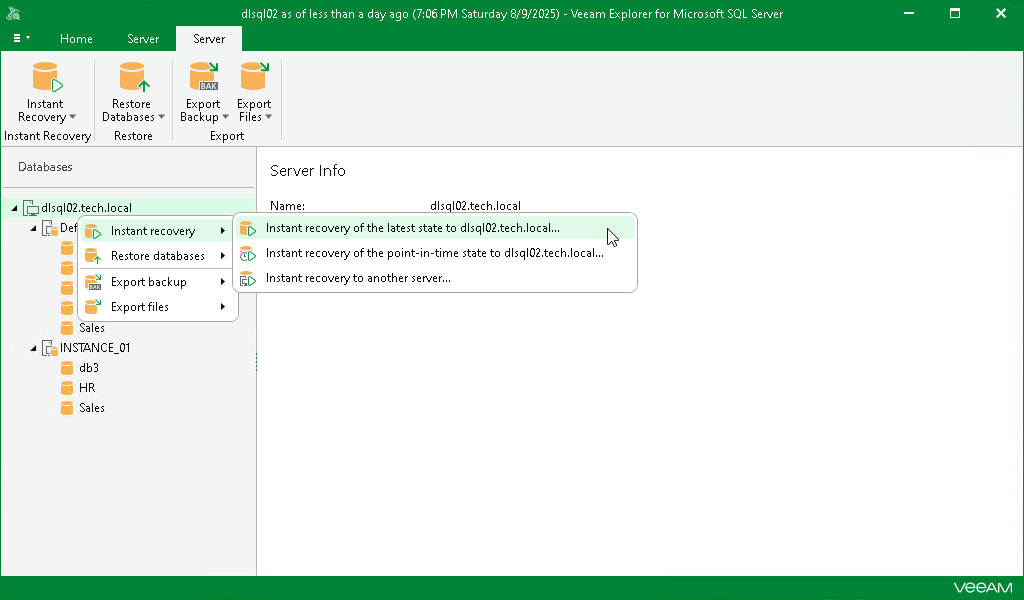This screenshot has height=600, width=1024.
Task: Click the Instant Recovery ribbon icon
Action: coord(47,77)
